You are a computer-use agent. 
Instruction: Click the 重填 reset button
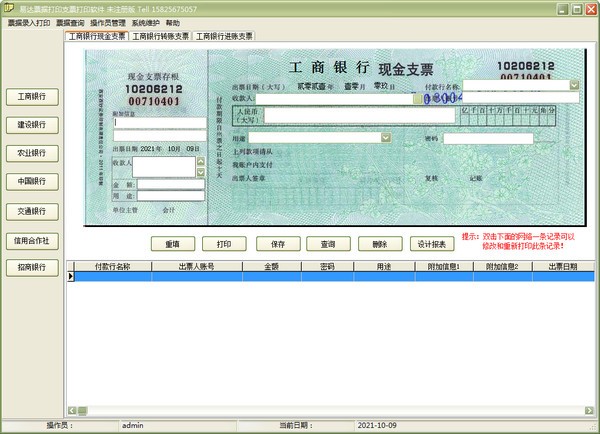[173, 244]
